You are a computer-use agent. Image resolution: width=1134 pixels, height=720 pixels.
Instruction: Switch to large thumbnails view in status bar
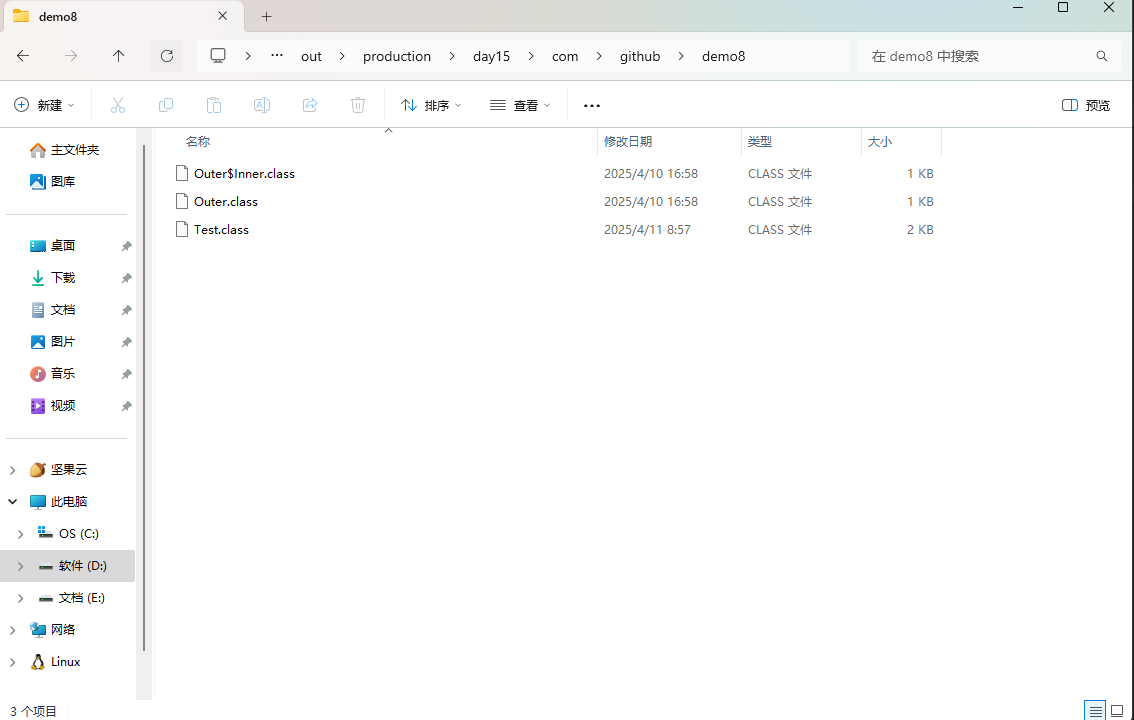coord(1118,711)
